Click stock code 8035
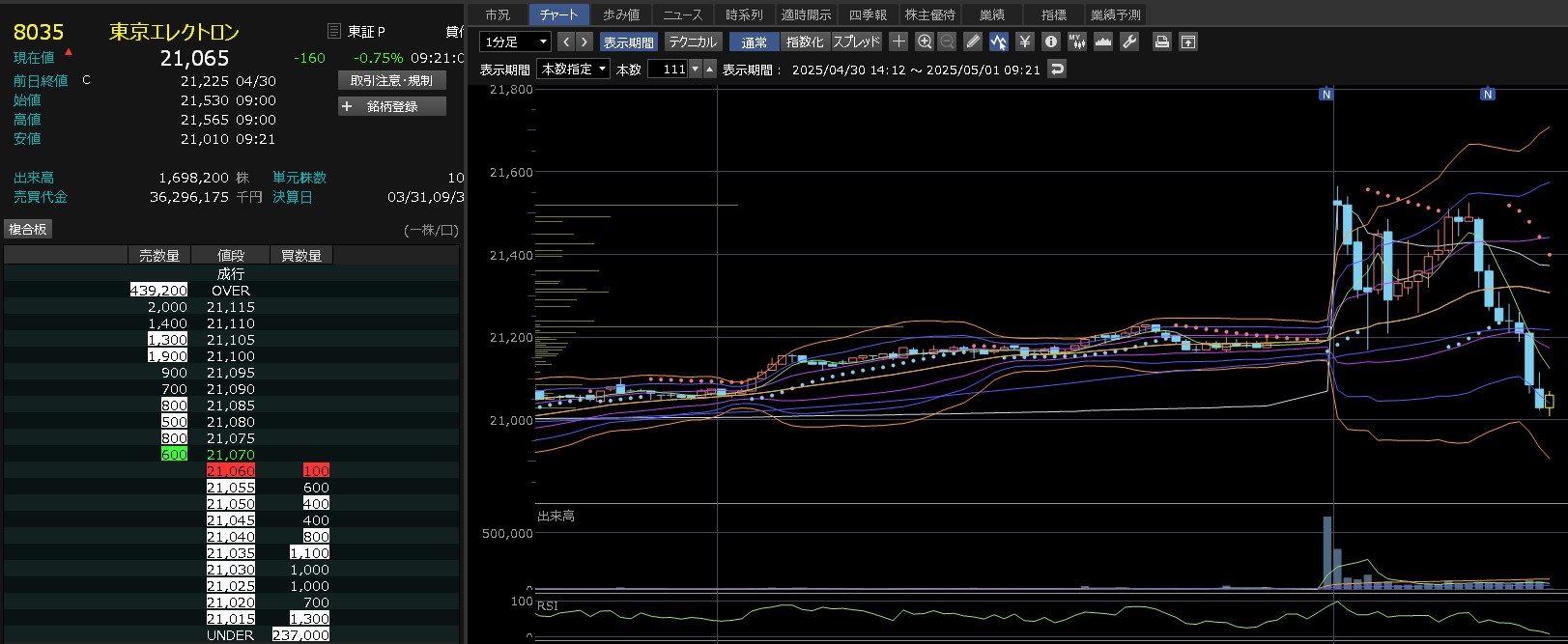The height and width of the screenshot is (644, 1568). point(39,32)
